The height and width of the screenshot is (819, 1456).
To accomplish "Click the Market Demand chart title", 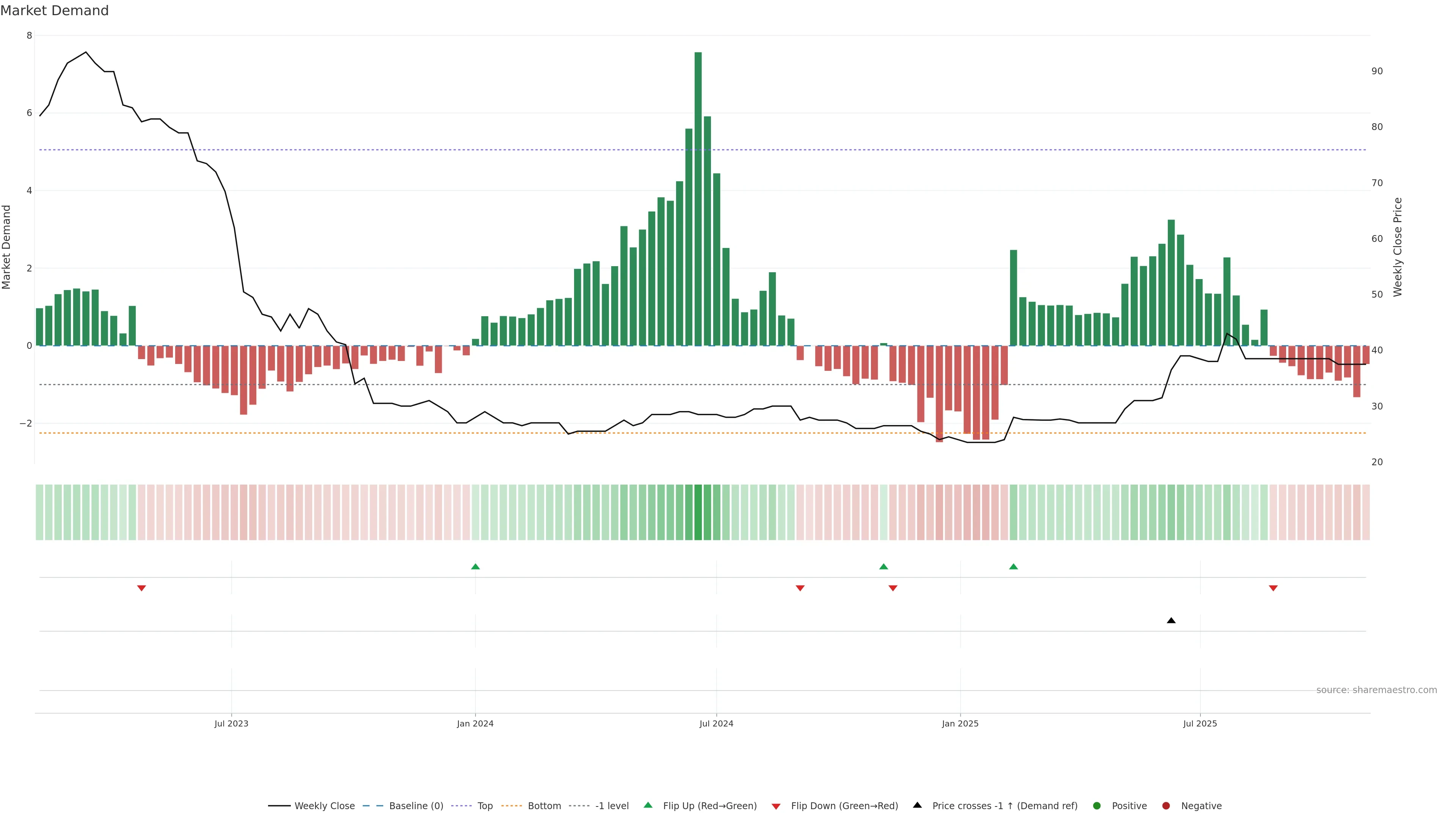I will point(54,11).
